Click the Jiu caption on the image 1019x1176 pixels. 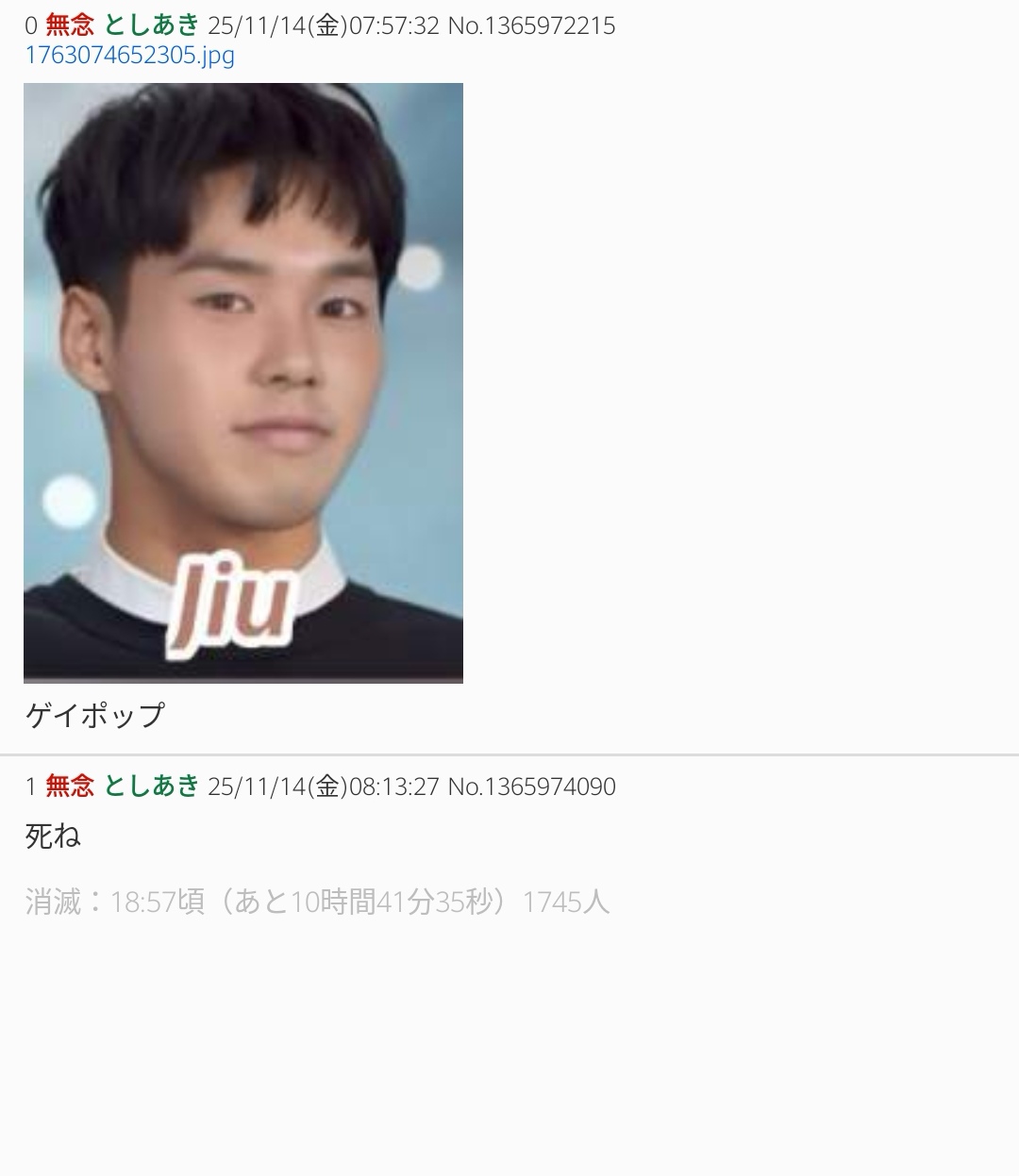pyautogui.click(x=229, y=603)
